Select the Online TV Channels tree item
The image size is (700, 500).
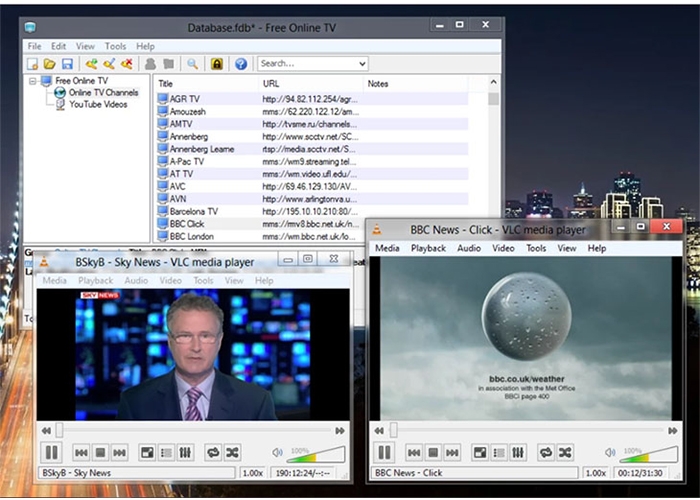(103, 92)
